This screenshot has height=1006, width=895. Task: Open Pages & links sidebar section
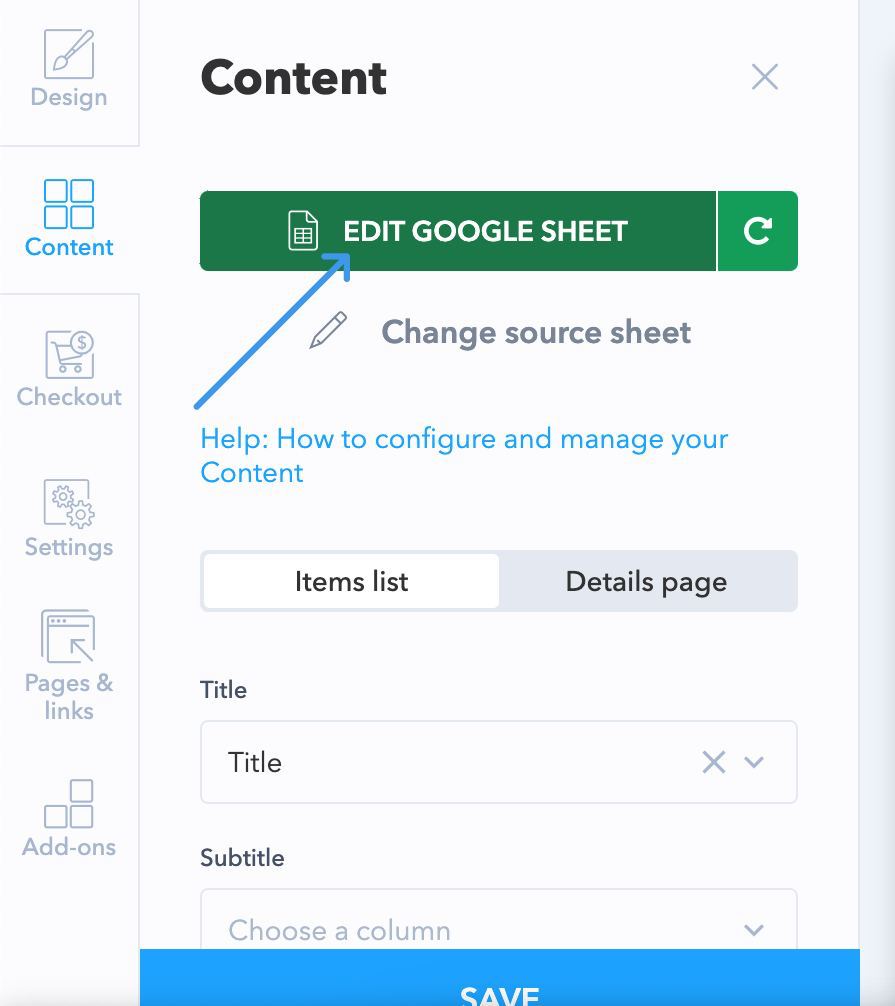[69, 665]
